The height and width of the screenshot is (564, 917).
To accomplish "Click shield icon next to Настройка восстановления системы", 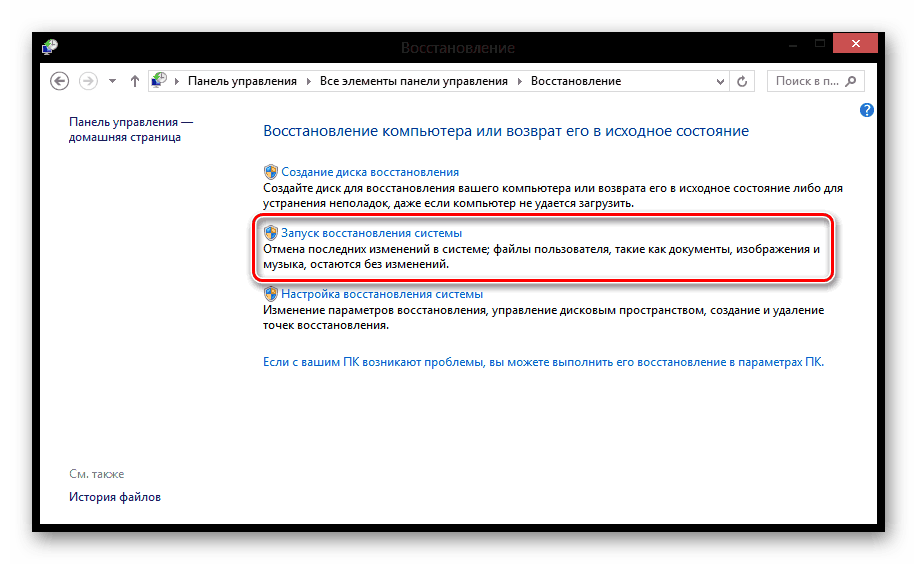I will [x=270, y=294].
